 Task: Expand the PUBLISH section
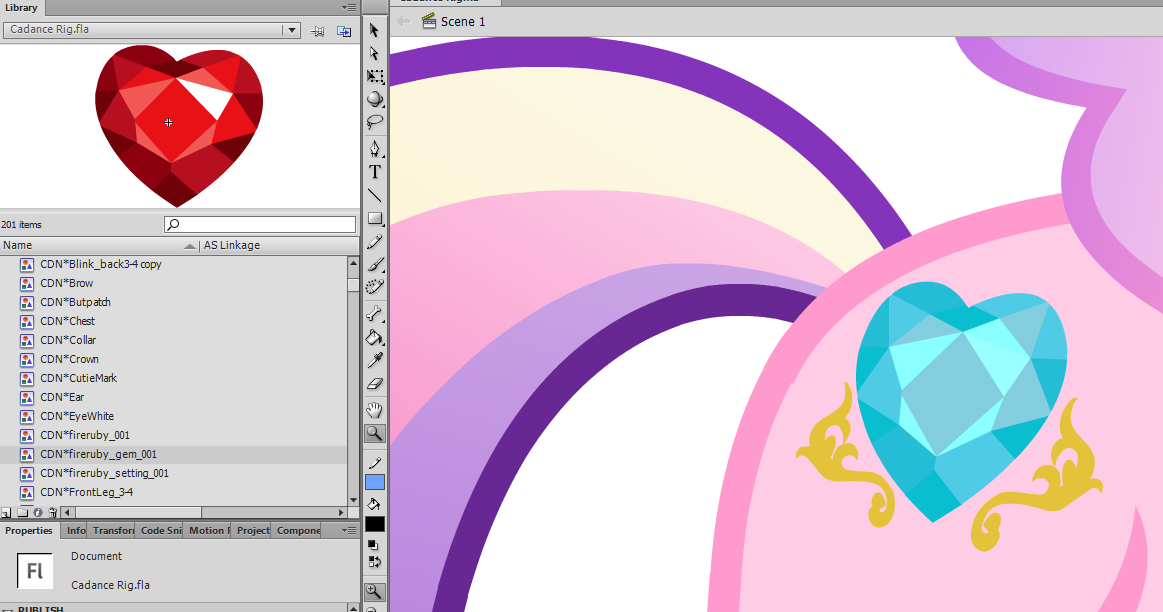9,609
